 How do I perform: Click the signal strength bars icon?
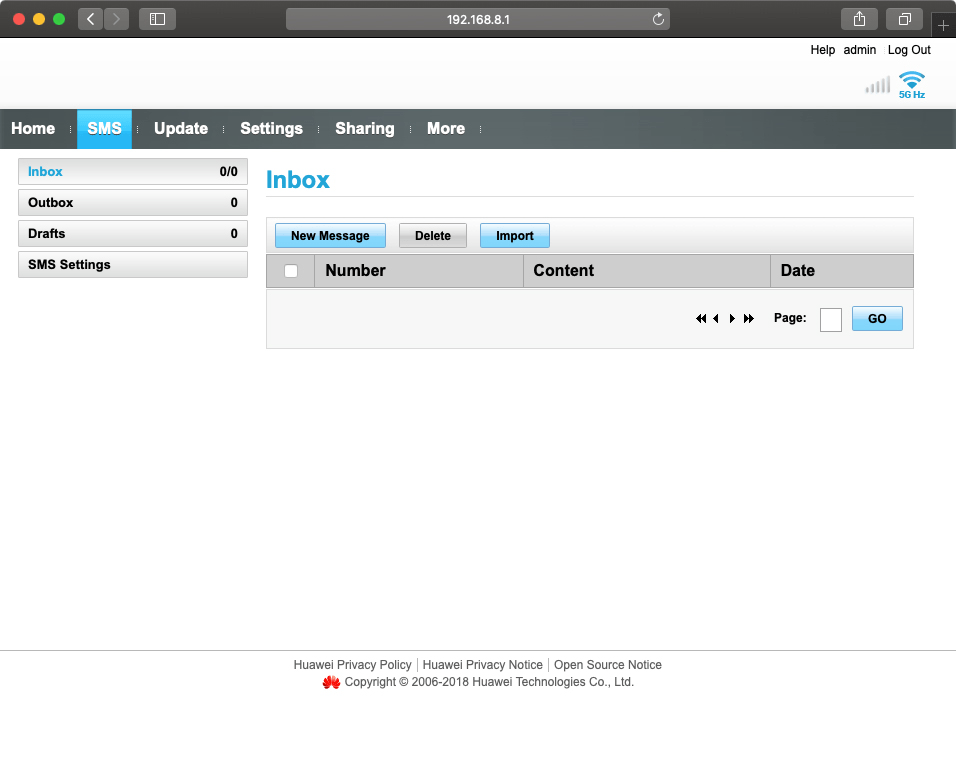[x=877, y=85]
